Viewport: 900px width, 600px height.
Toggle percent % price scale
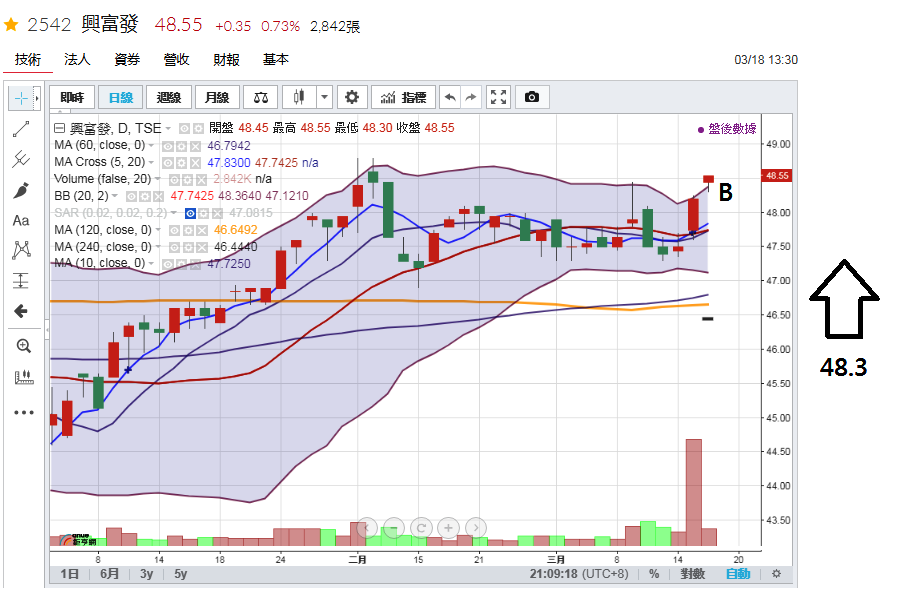click(654, 574)
